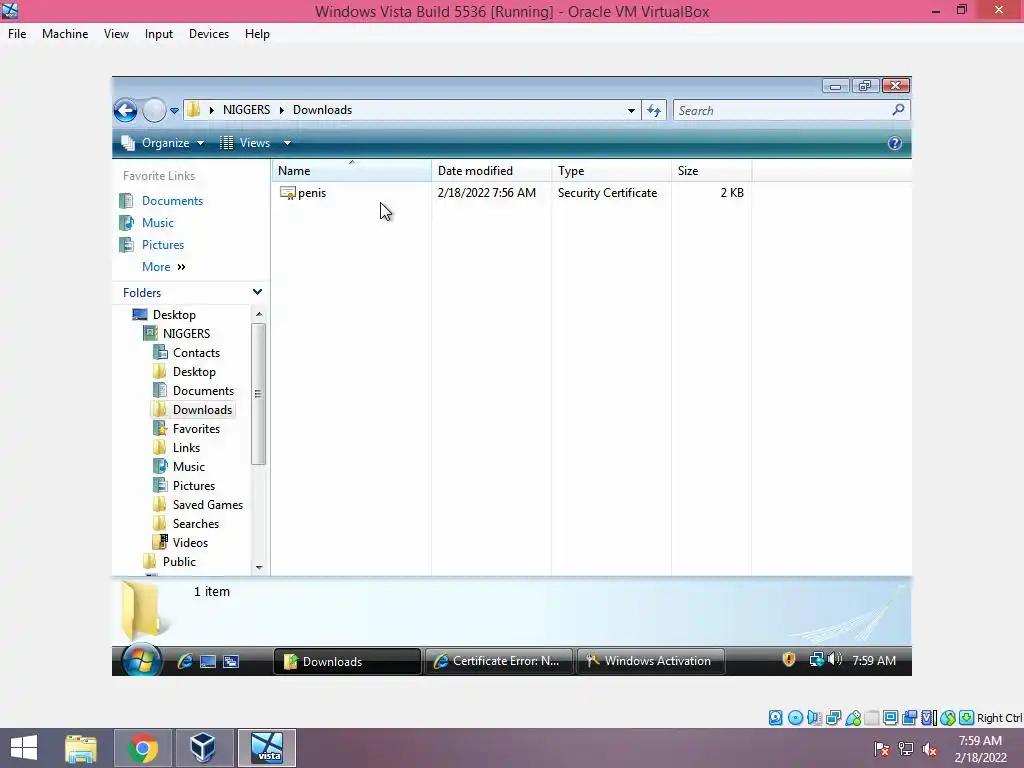Open the Organize menu
The width and height of the screenshot is (1024, 768).
click(163, 143)
